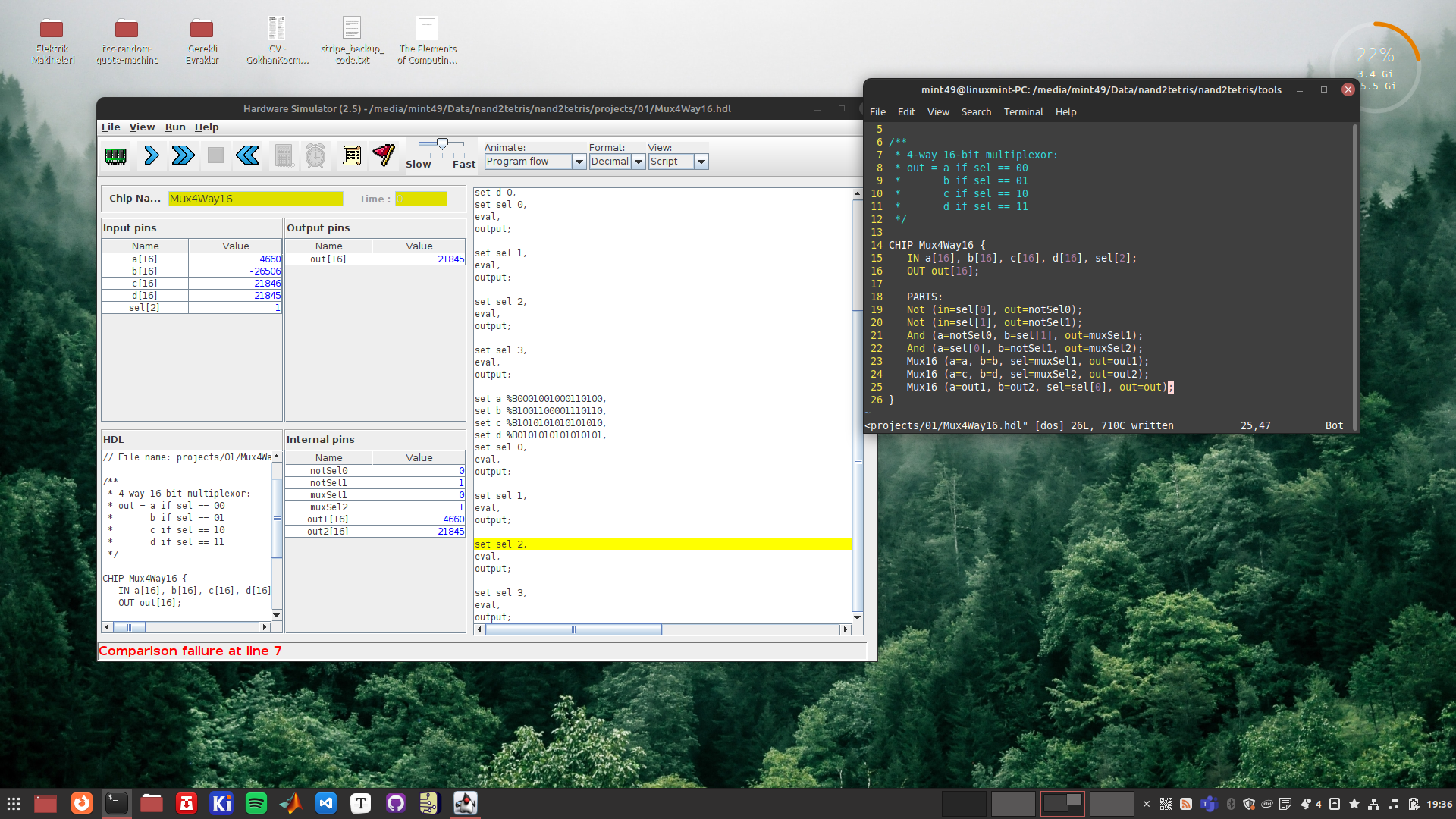Viewport: 1456px width, 819px height.
Task: Click the Run simulation step icon
Action: [x=150, y=153]
